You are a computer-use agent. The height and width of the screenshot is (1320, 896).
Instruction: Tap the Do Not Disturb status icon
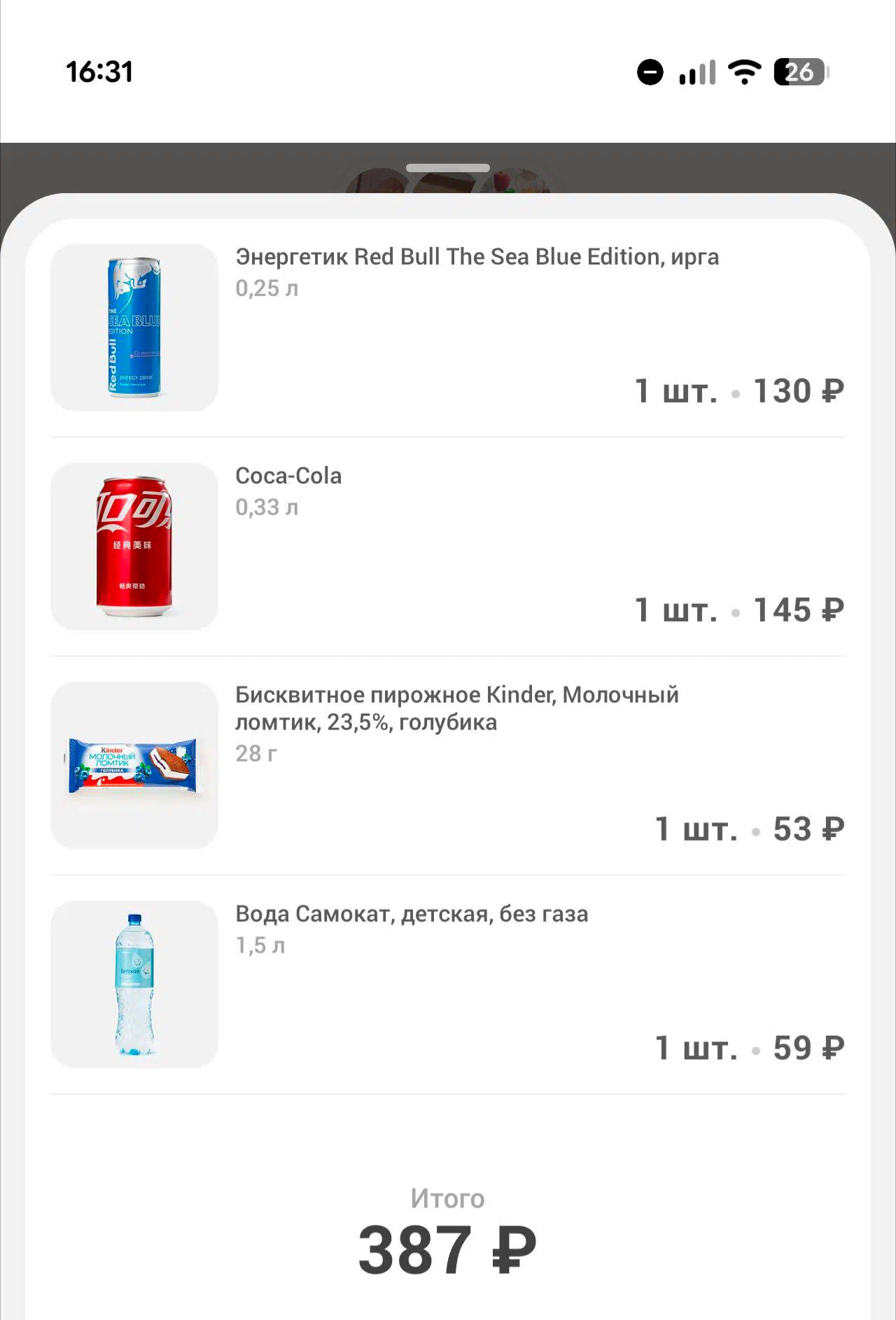coord(650,71)
